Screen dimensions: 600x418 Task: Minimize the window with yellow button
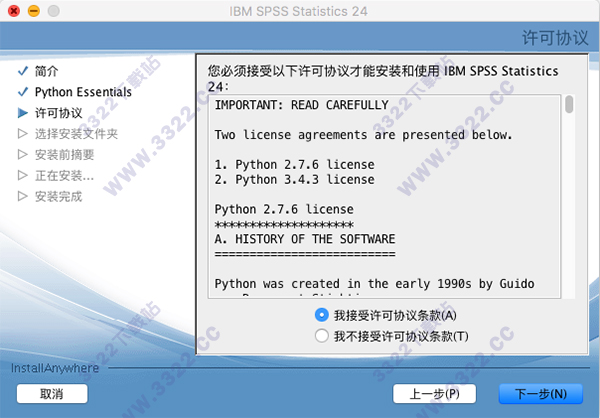(x=34, y=11)
